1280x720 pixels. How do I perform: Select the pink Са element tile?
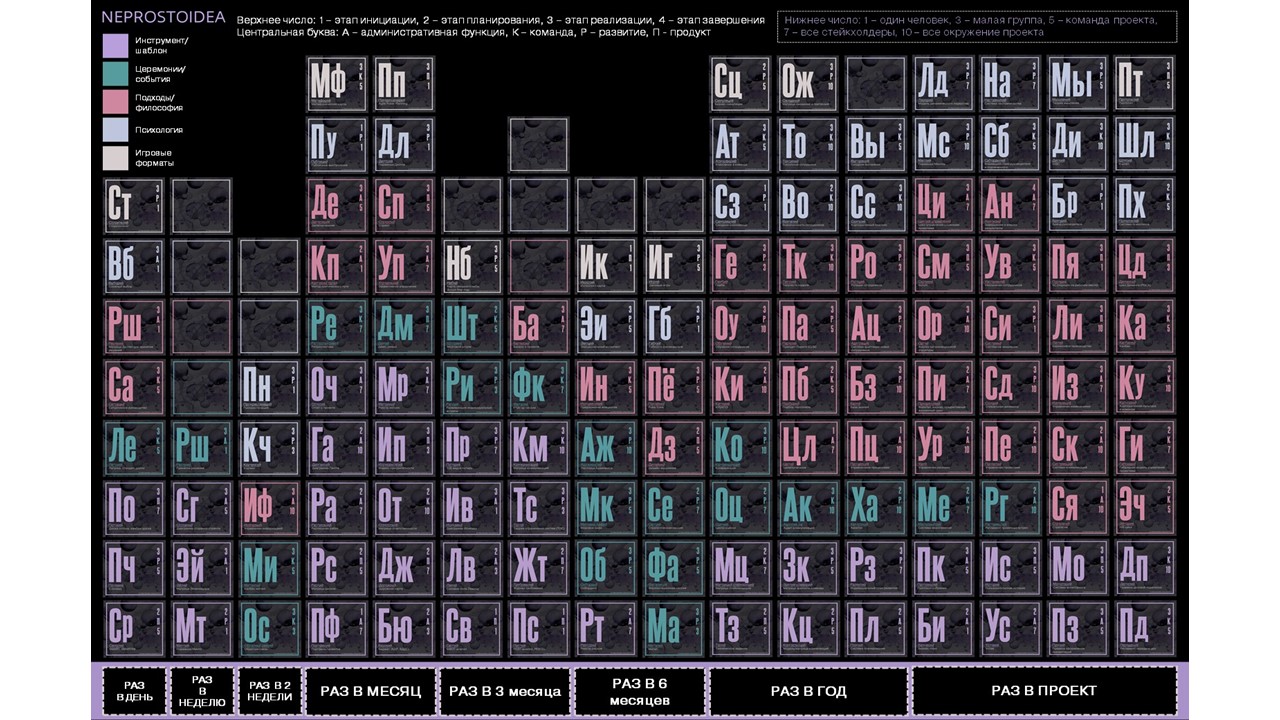click(135, 387)
